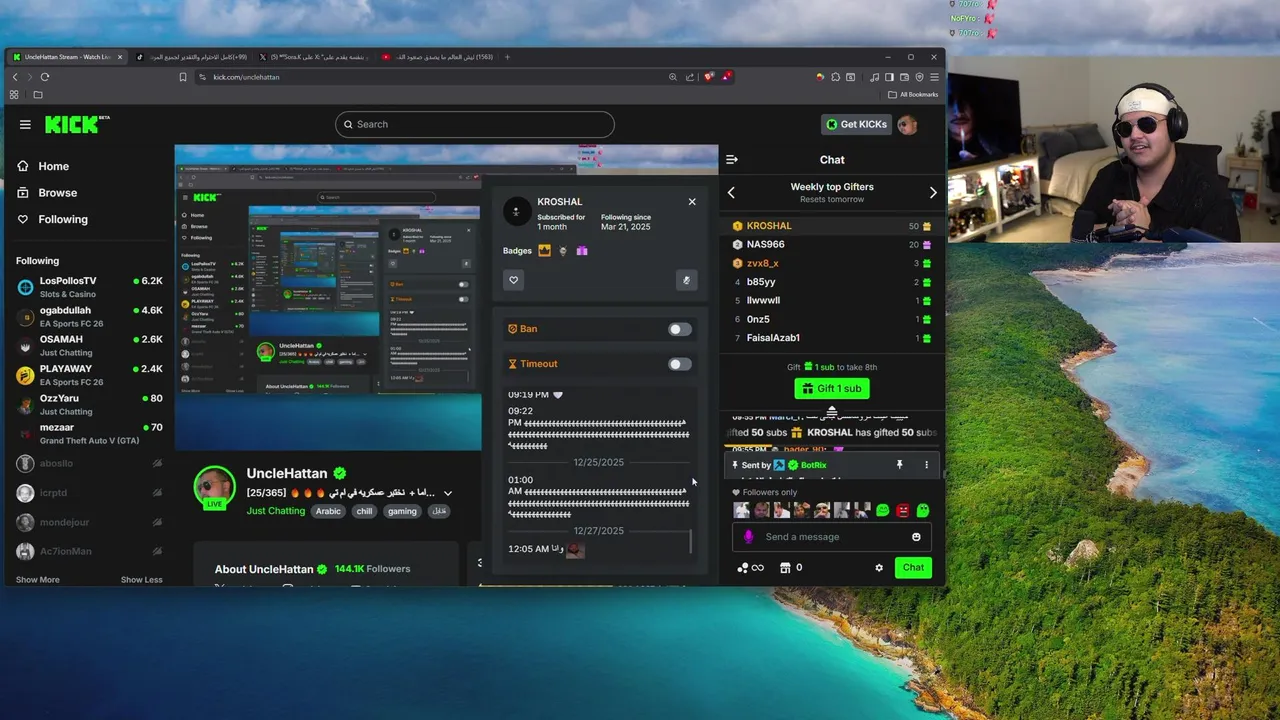The height and width of the screenshot is (720, 1280).
Task: Click the pin icon on the BotRix message
Action: pos(899,465)
